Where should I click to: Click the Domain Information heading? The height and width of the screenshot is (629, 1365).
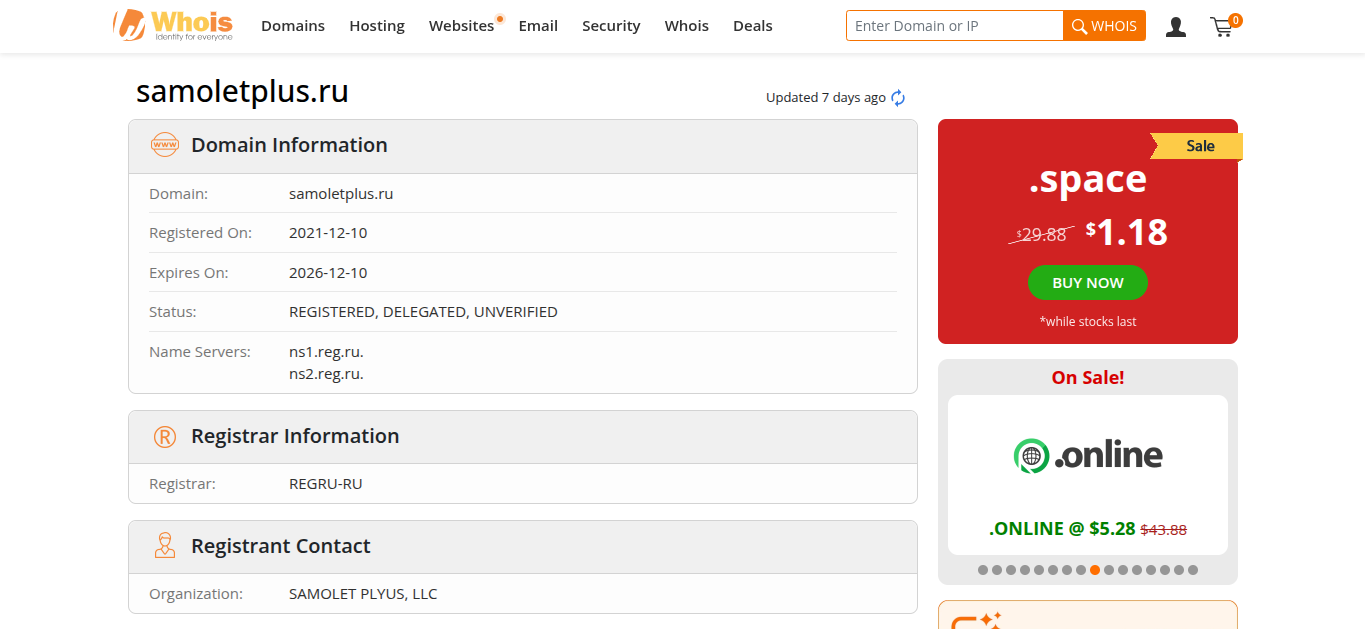click(x=289, y=145)
